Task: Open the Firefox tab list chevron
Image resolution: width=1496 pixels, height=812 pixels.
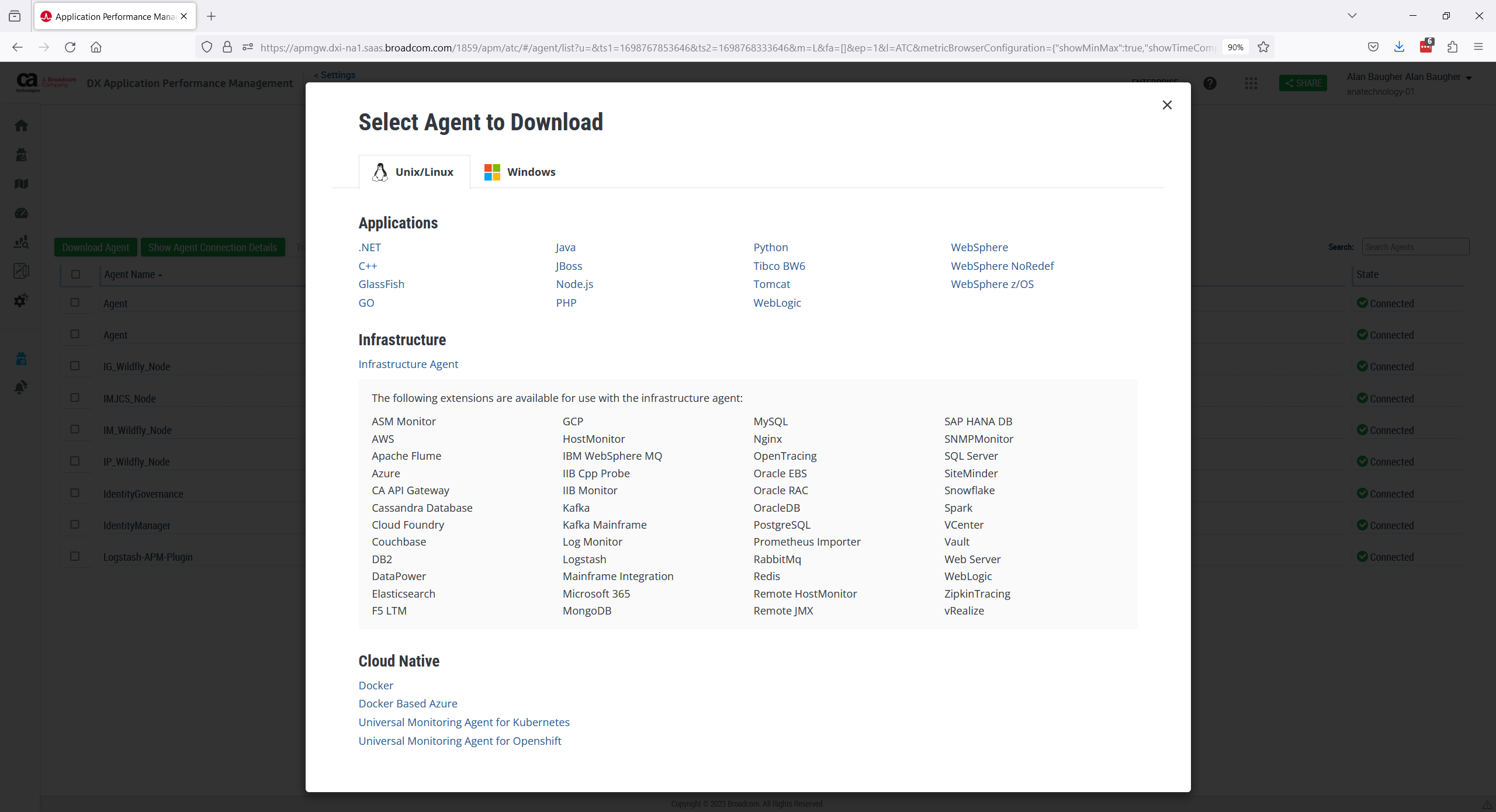Action: point(1352,16)
